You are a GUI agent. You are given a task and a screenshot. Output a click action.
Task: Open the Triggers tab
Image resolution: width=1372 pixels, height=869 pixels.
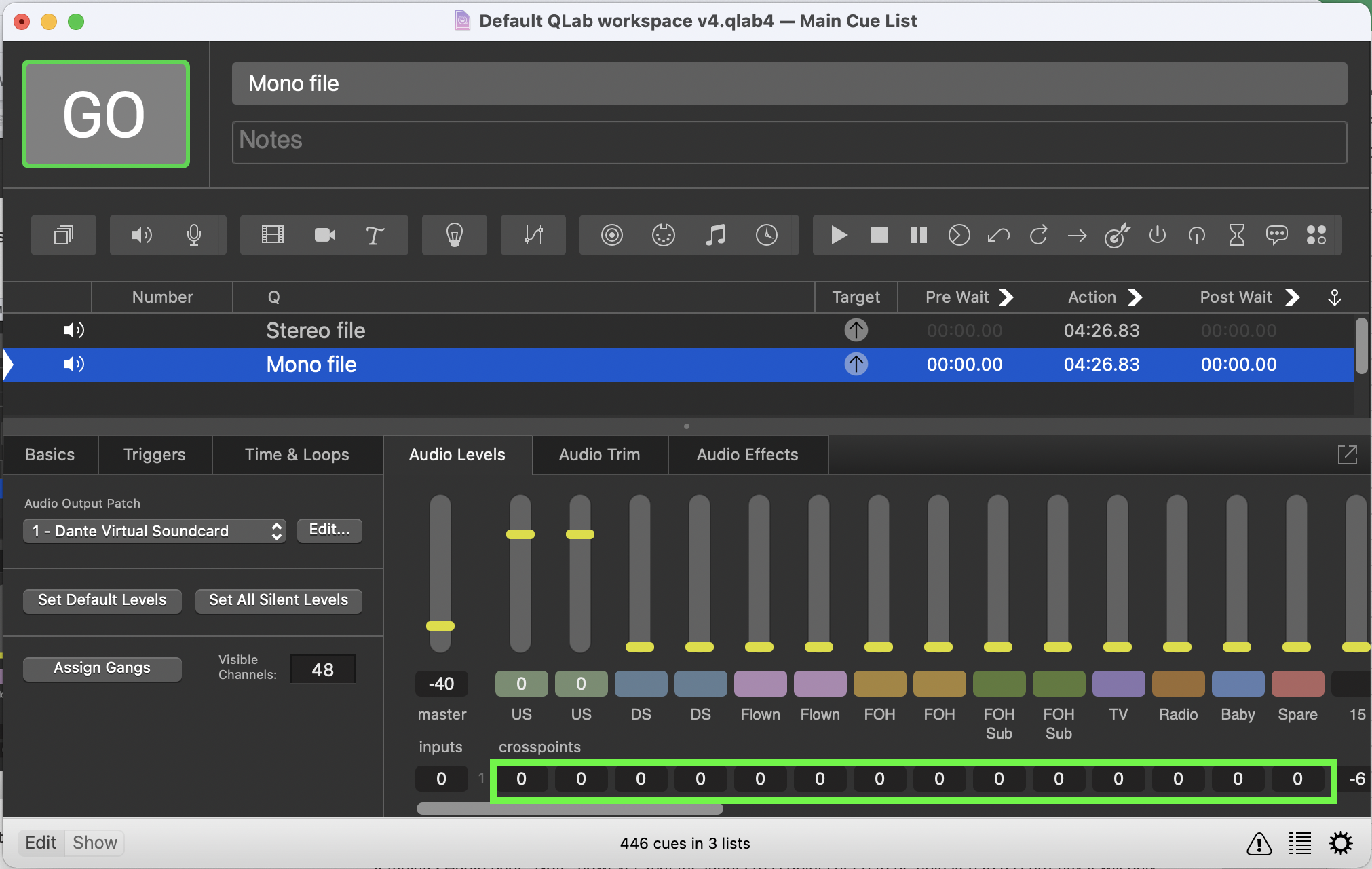coord(155,455)
